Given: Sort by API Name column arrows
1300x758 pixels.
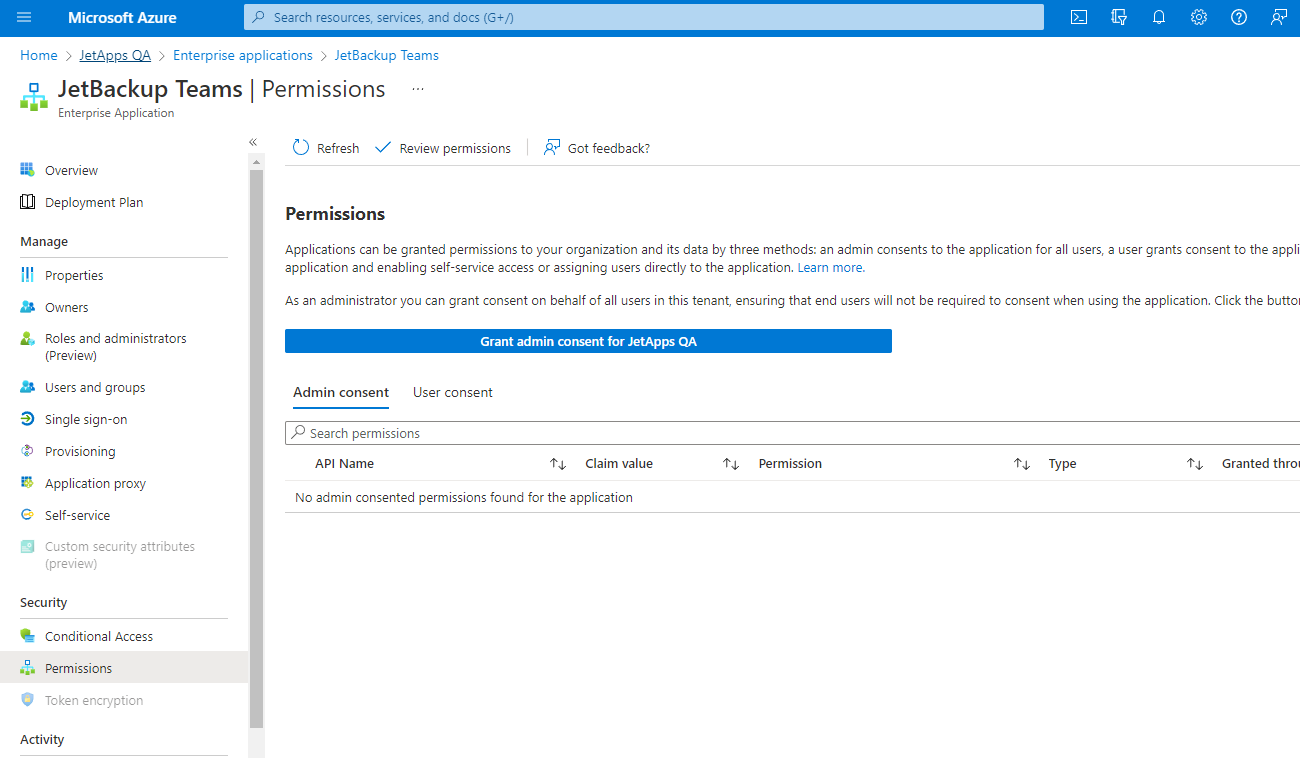Looking at the screenshot, I should (x=558, y=464).
